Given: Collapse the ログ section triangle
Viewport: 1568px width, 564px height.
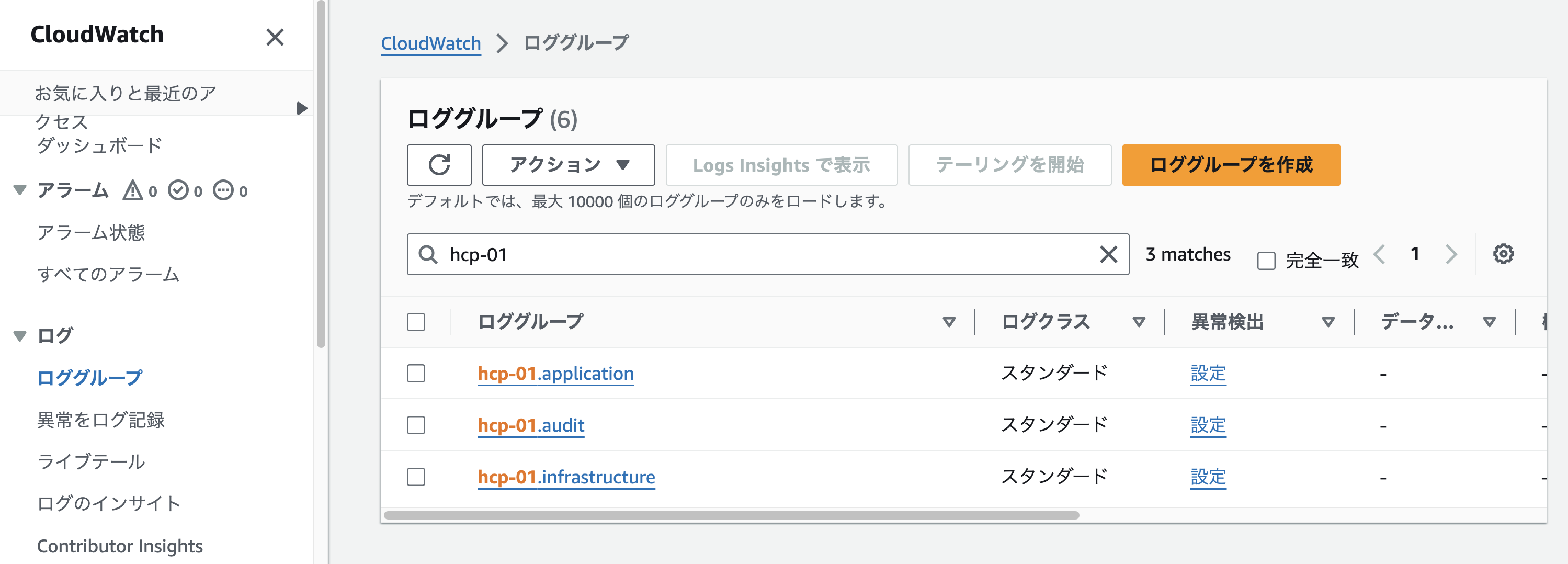Looking at the screenshot, I should [20, 335].
